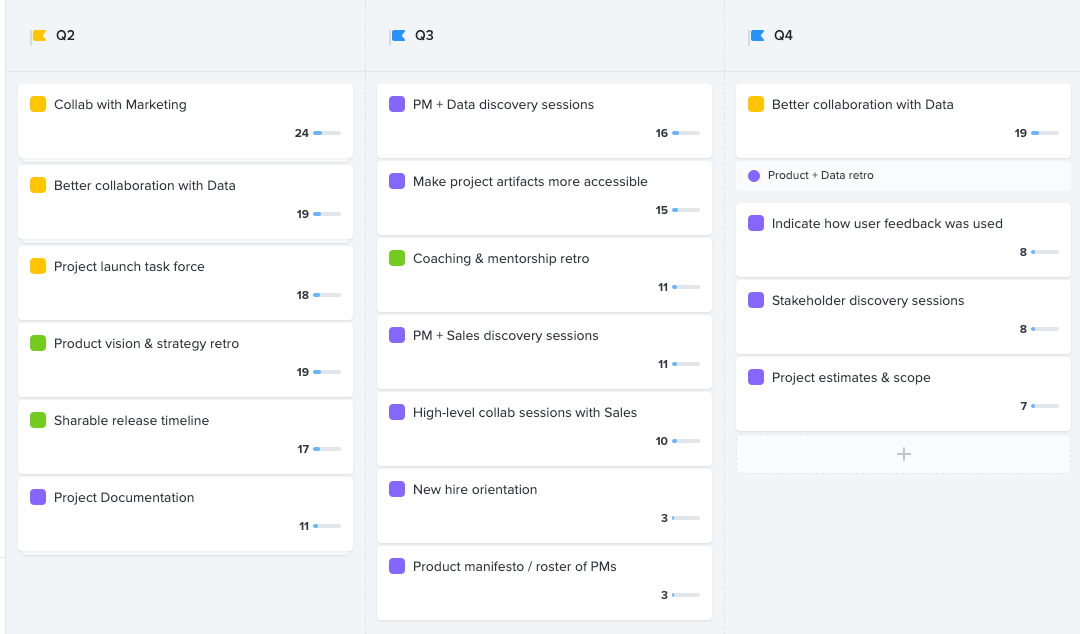Click progress bar on Product manifesto / roster of PMs
Screen dimensions: 1080x634
[x=686, y=595]
